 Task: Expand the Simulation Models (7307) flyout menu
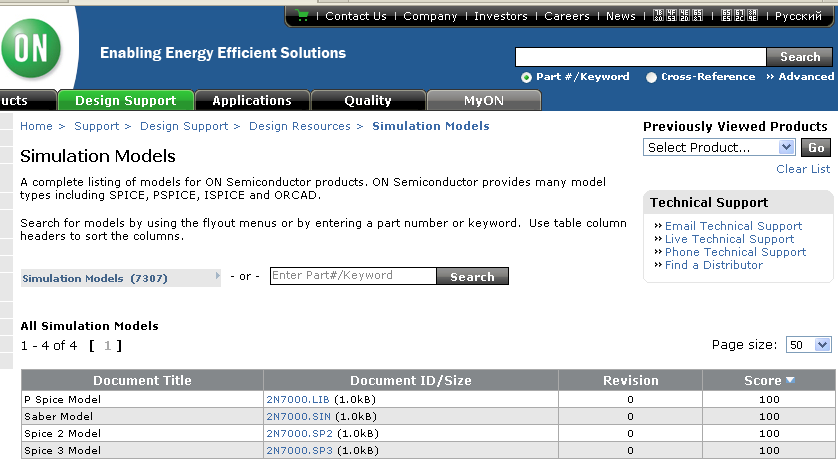tap(121, 278)
